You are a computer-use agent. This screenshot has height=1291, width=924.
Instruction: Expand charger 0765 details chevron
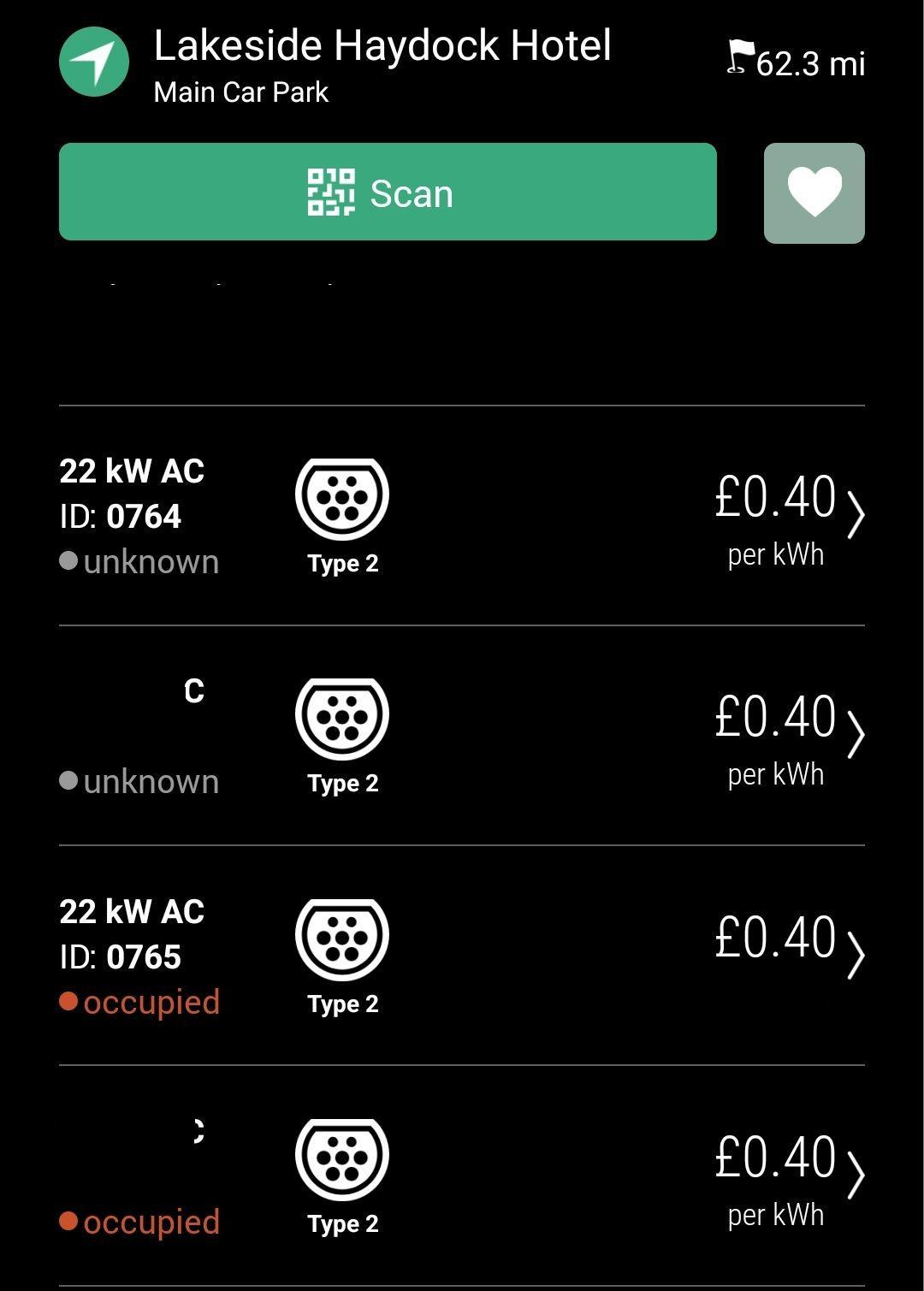click(856, 955)
